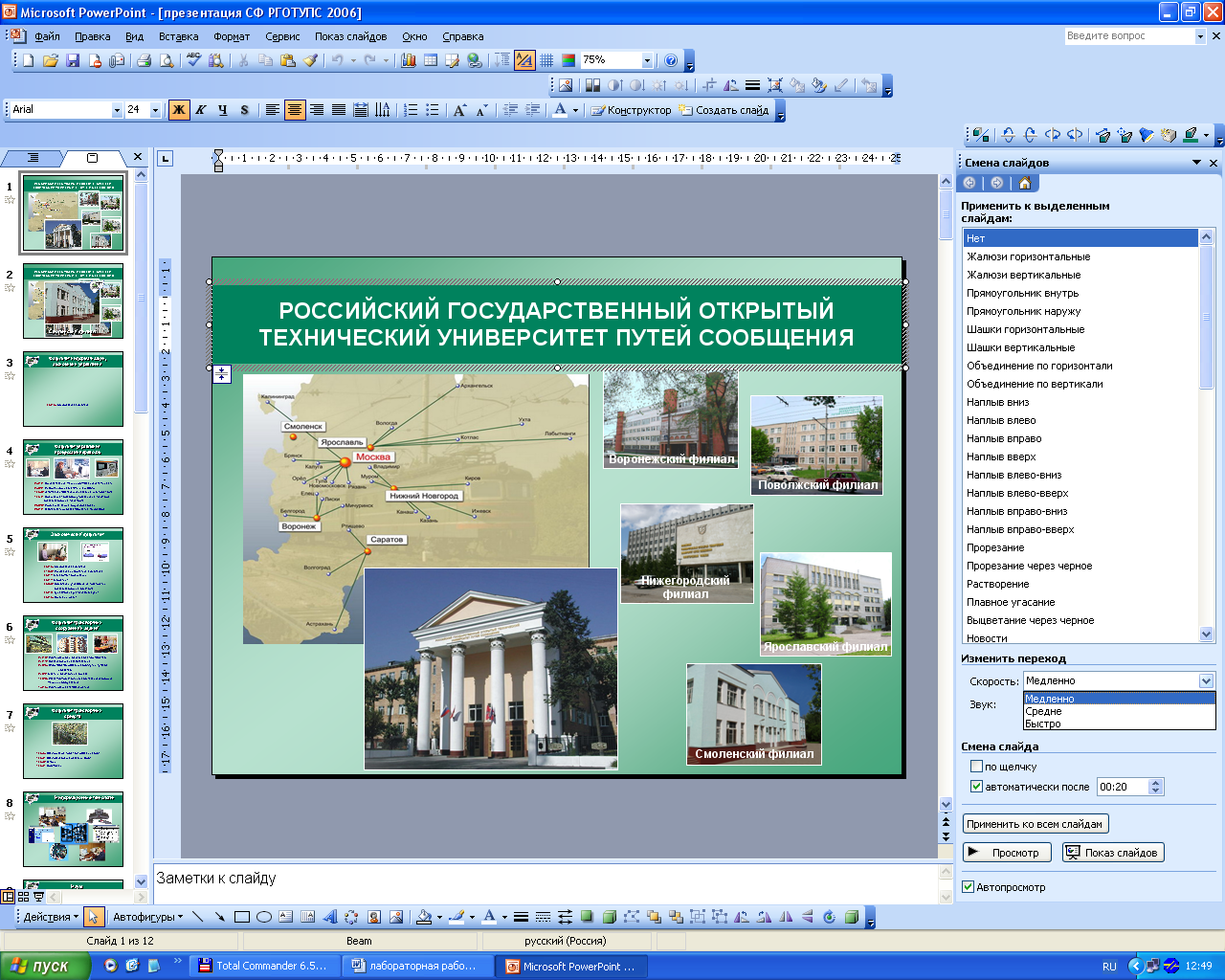The height and width of the screenshot is (980, 1225).
Task: Create a new blank presentation
Action: click(x=28, y=60)
